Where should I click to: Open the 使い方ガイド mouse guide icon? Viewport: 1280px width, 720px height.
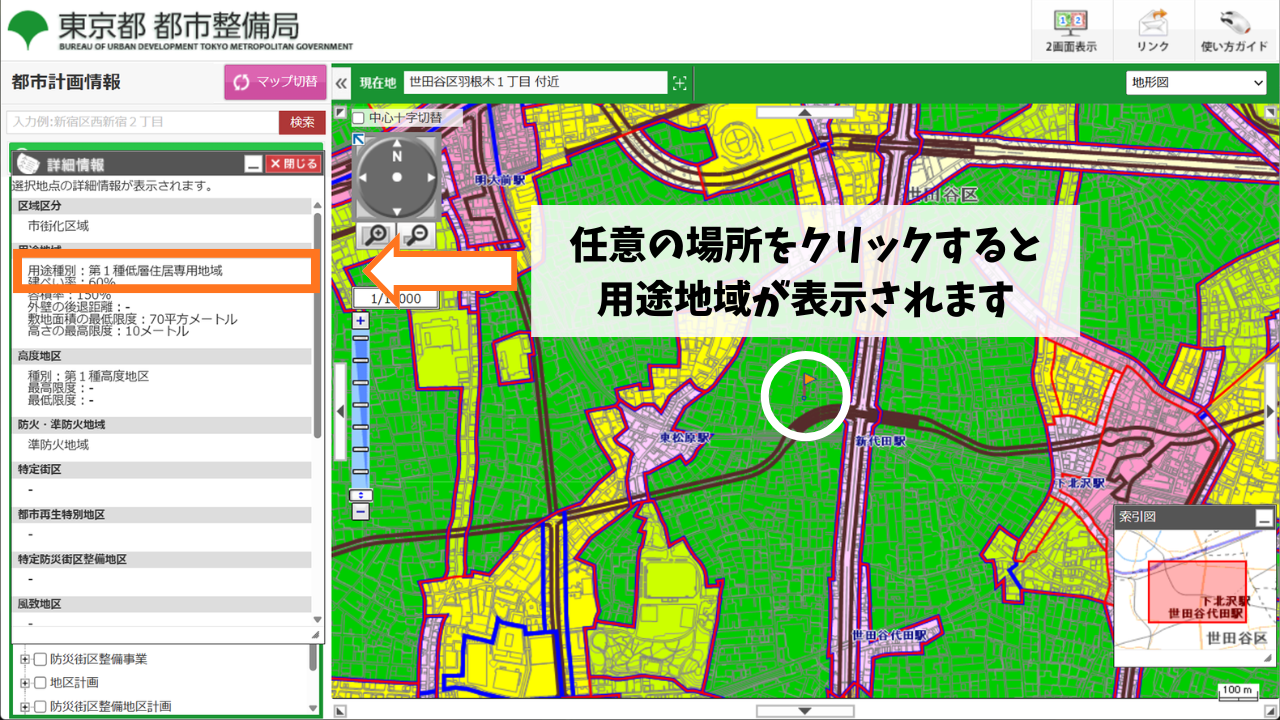tap(1234, 28)
